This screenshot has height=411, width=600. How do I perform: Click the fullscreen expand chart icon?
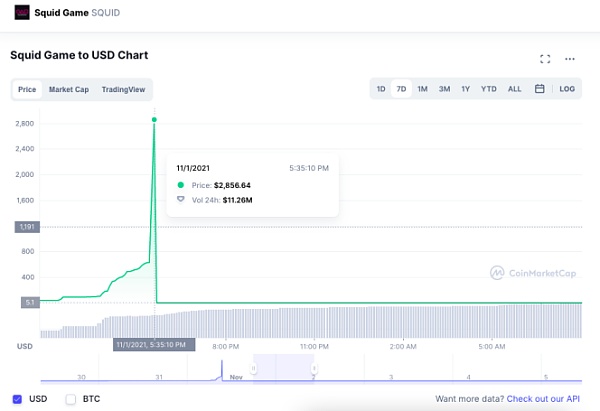[545, 59]
